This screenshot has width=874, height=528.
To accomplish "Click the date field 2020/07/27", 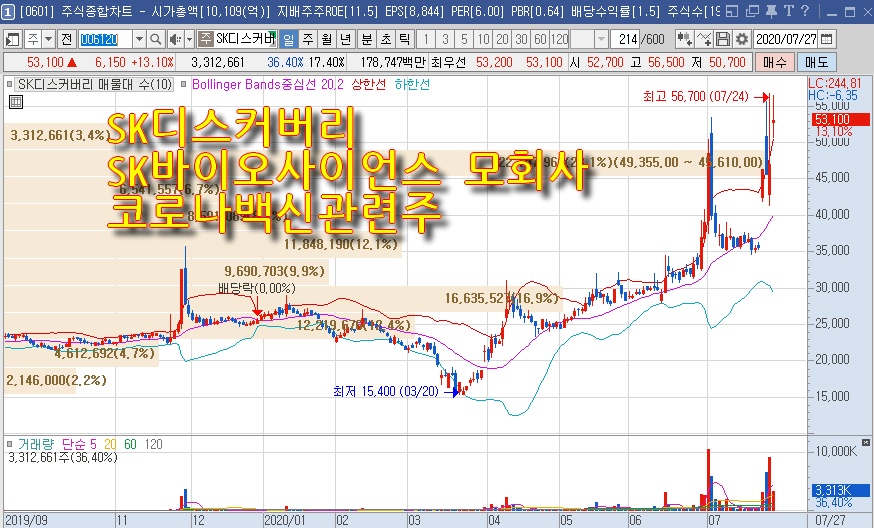I will coord(786,39).
